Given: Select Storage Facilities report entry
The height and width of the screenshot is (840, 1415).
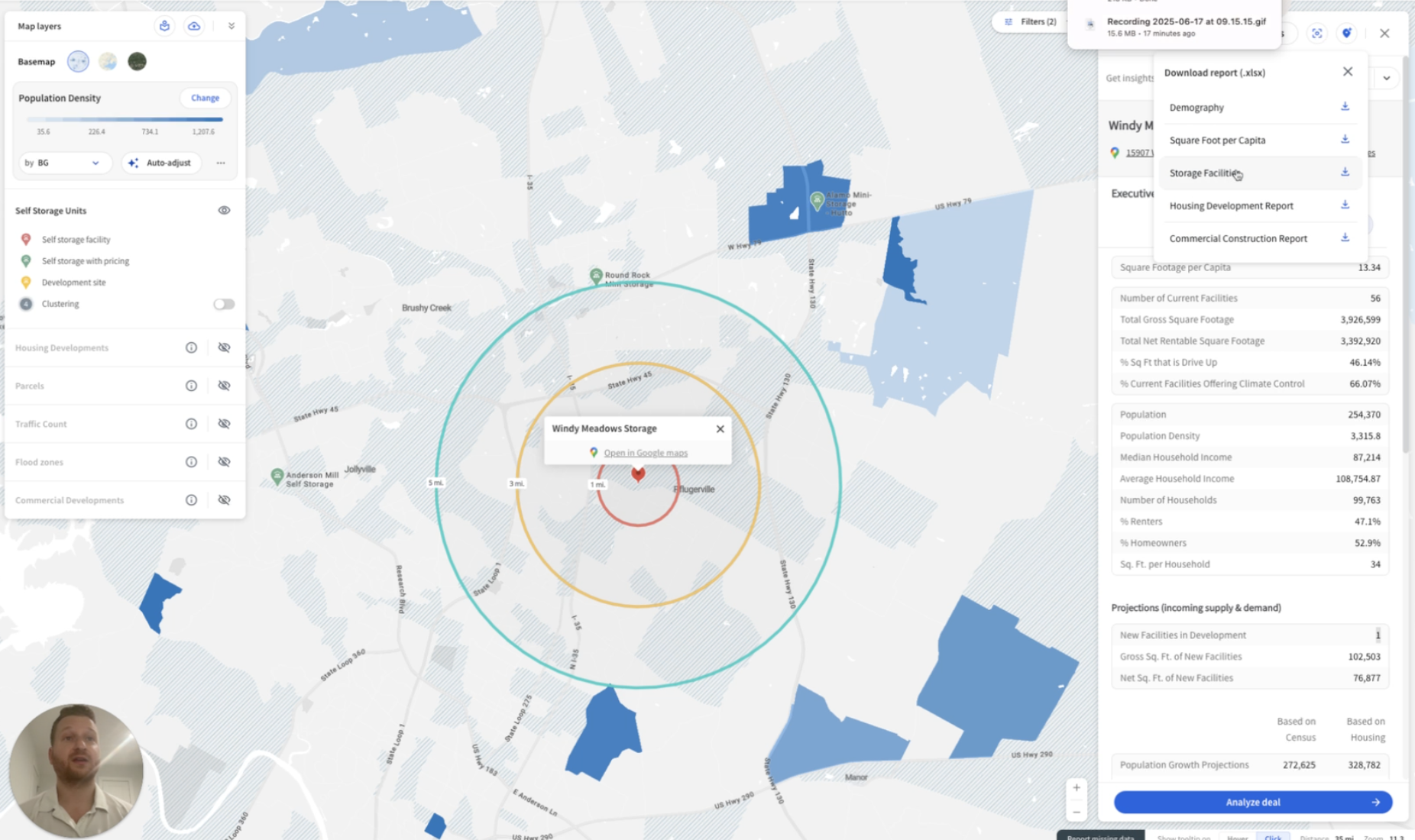Looking at the screenshot, I should click(1203, 173).
